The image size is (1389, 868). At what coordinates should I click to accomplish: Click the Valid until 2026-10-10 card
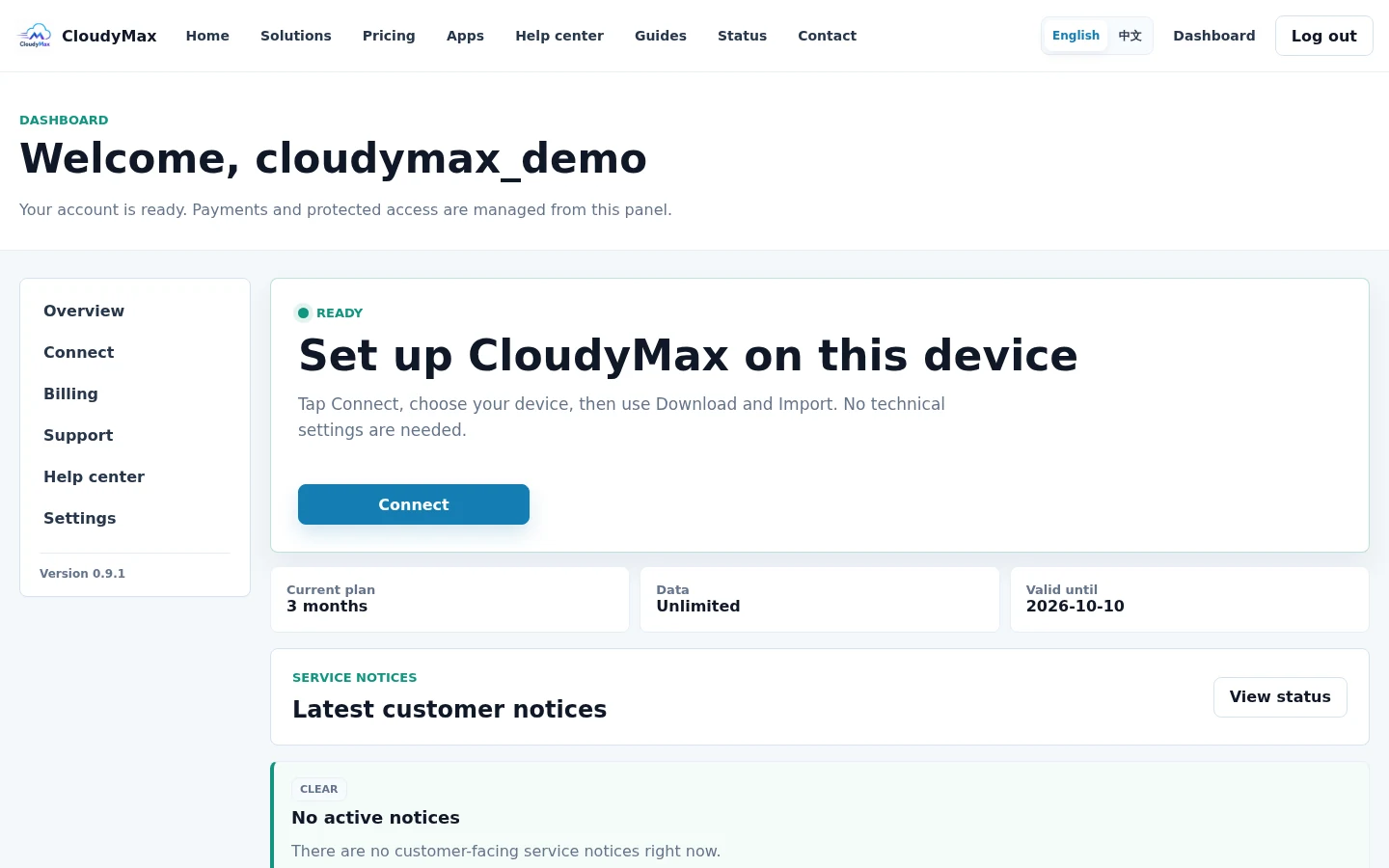click(x=1189, y=599)
